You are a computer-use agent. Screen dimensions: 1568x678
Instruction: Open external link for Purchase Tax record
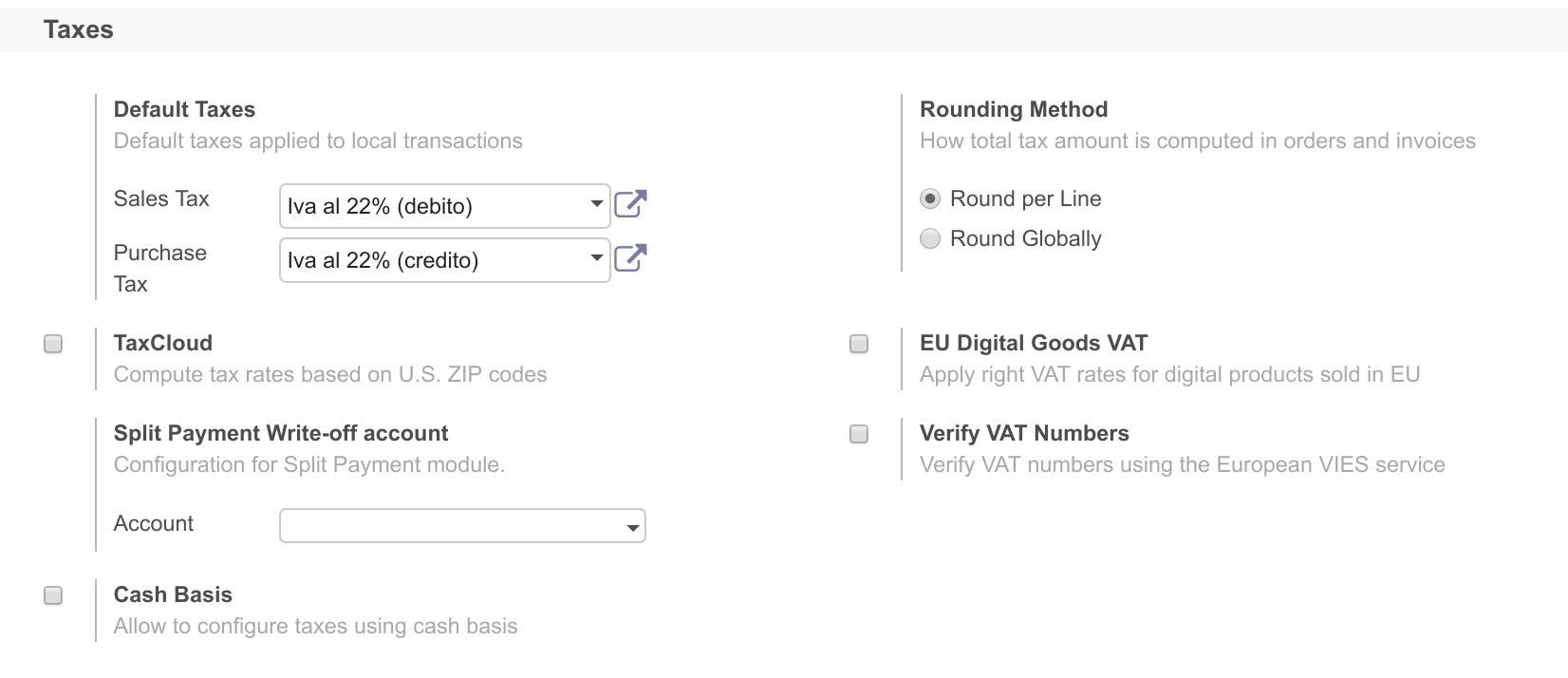[630, 258]
